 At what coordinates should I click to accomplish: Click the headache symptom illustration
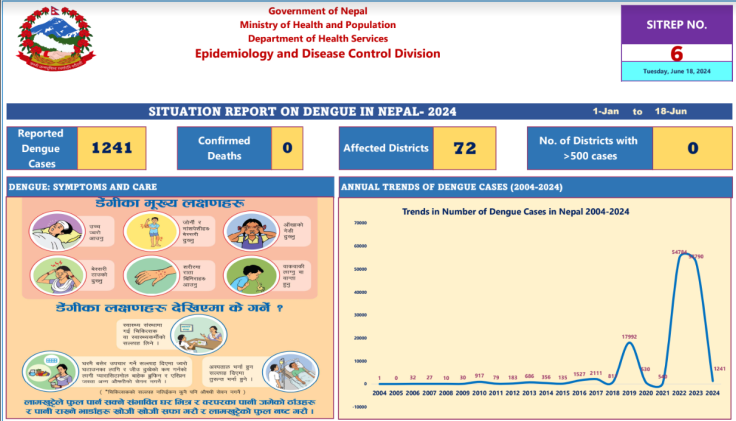tap(58, 276)
